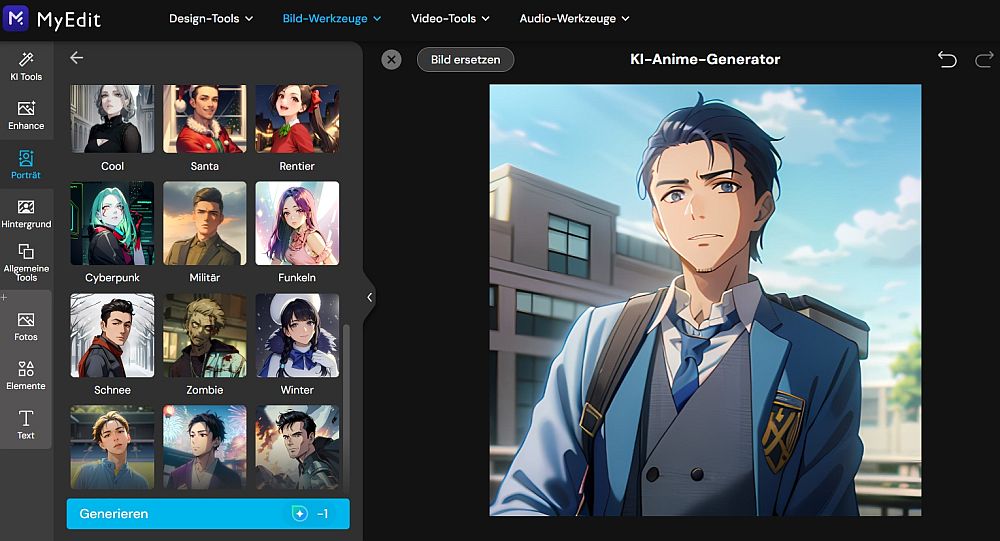This screenshot has width=1000, height=541.
Task: Open the Enhance sidebar section
Action: pyautogui.click(x=26, y=115)
